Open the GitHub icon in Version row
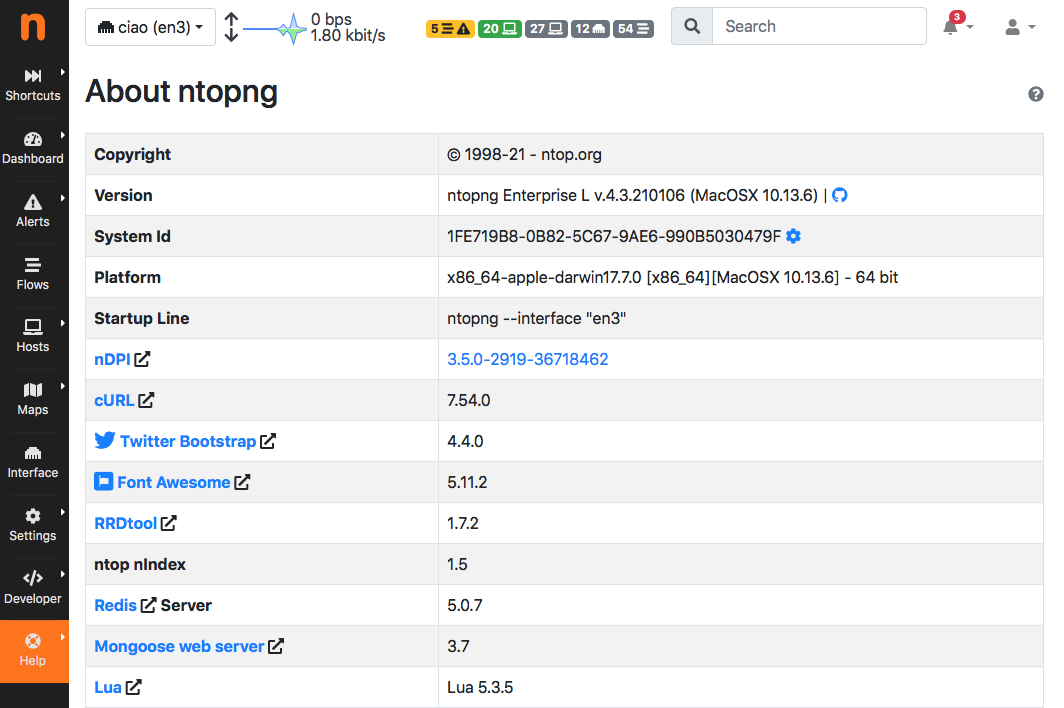1064x708 pixels. [839, 195]
